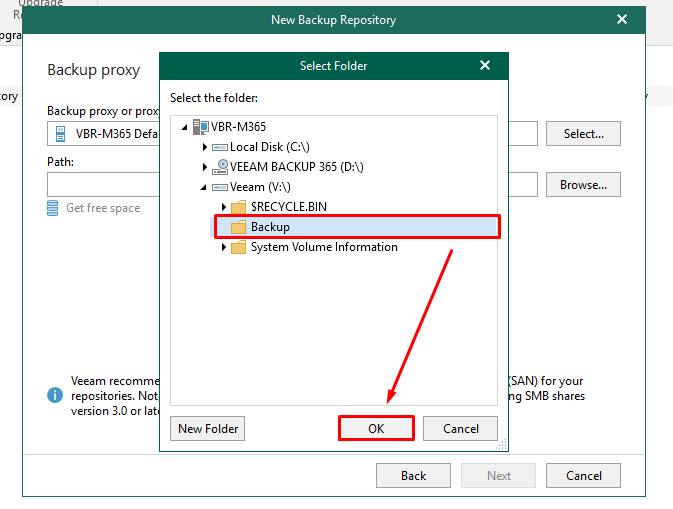The image size is (673, 509).
Task: Click the Local Disk (C:\) drive icon
Action: coord(220,147)
